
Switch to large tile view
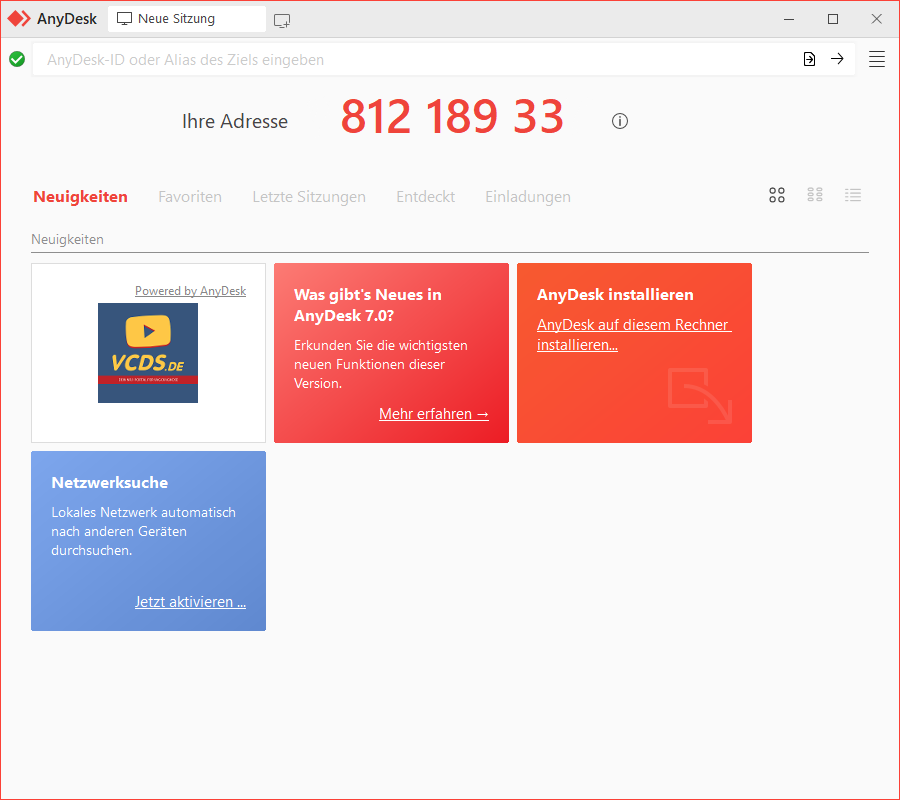[777, 196]
